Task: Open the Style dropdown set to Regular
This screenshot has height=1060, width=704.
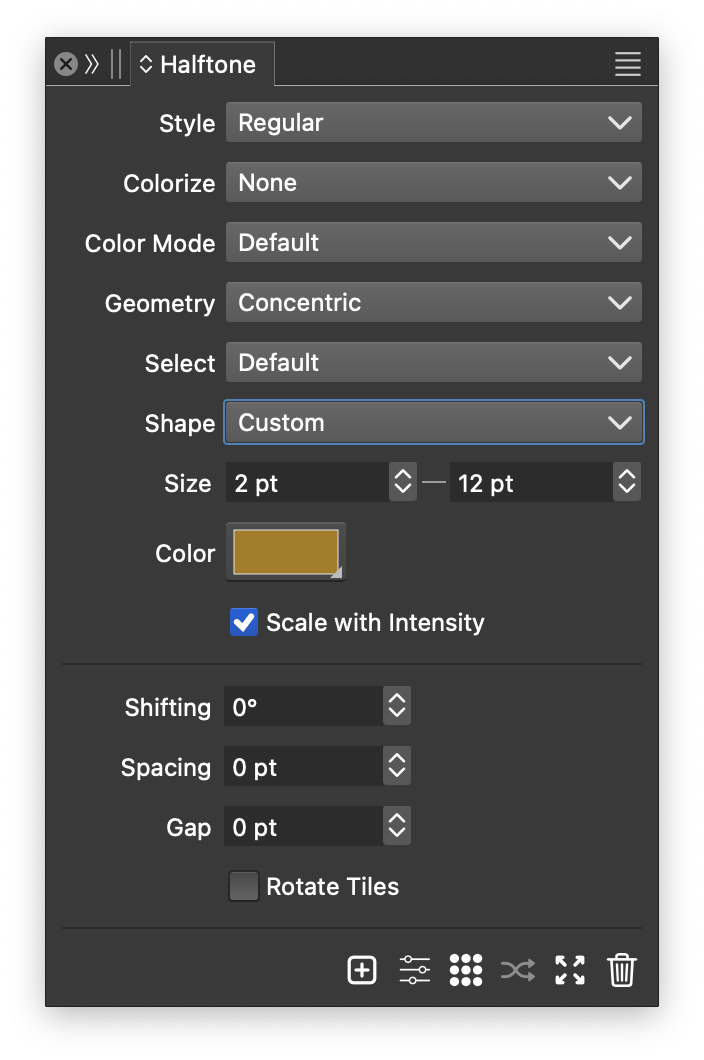Action: tap(433, 123)
